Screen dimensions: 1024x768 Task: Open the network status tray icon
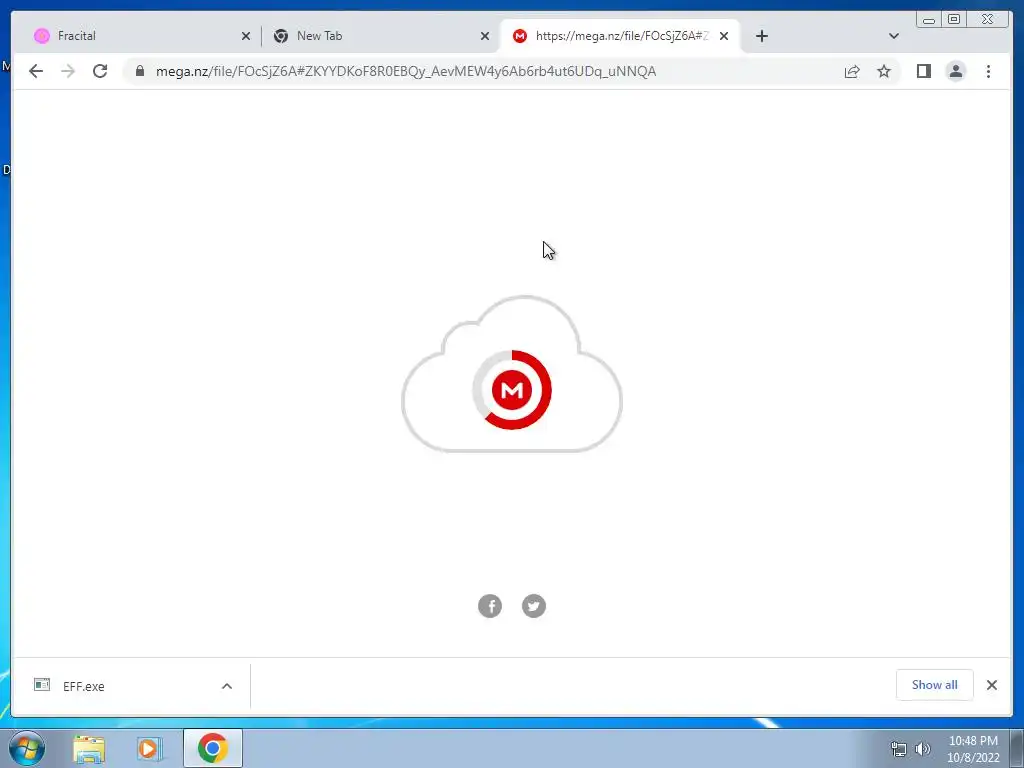(x=899, y=749)
